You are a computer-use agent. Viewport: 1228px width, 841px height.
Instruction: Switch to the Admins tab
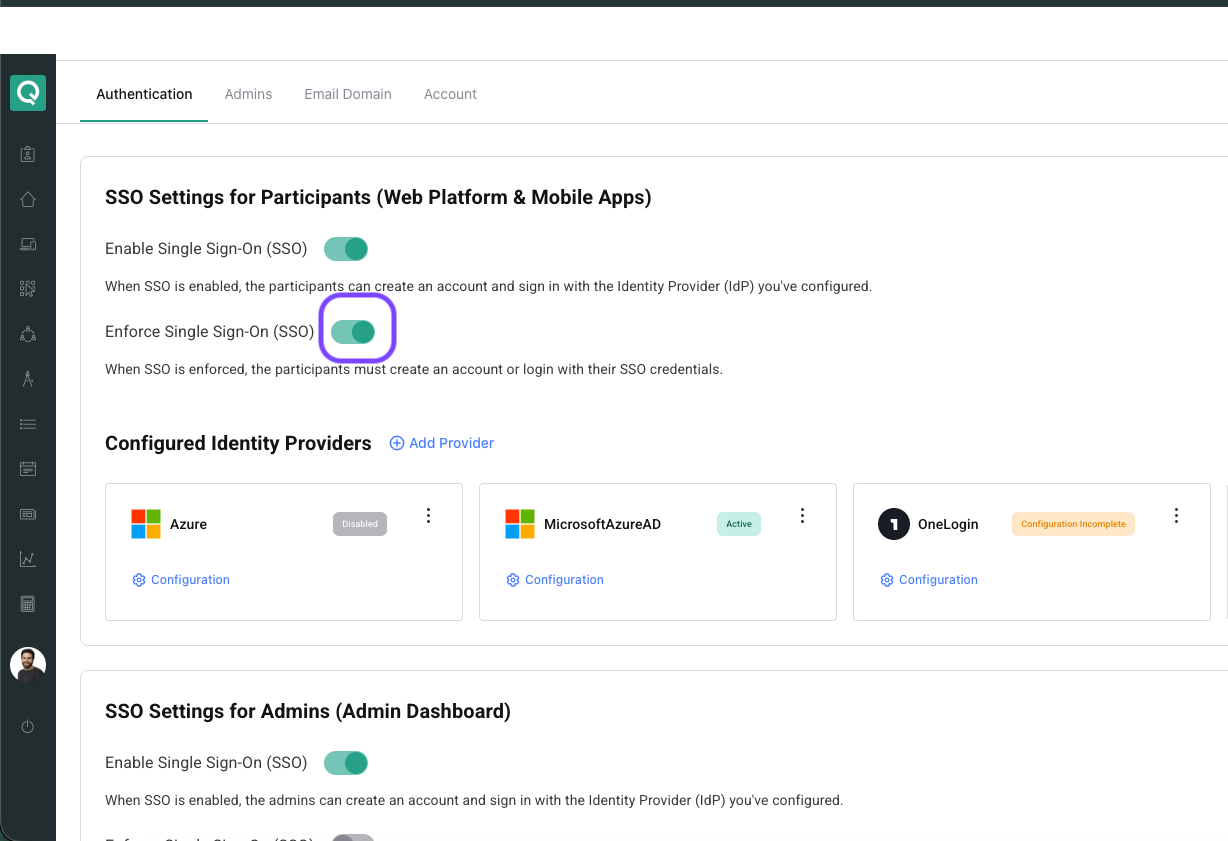[248, 93]
